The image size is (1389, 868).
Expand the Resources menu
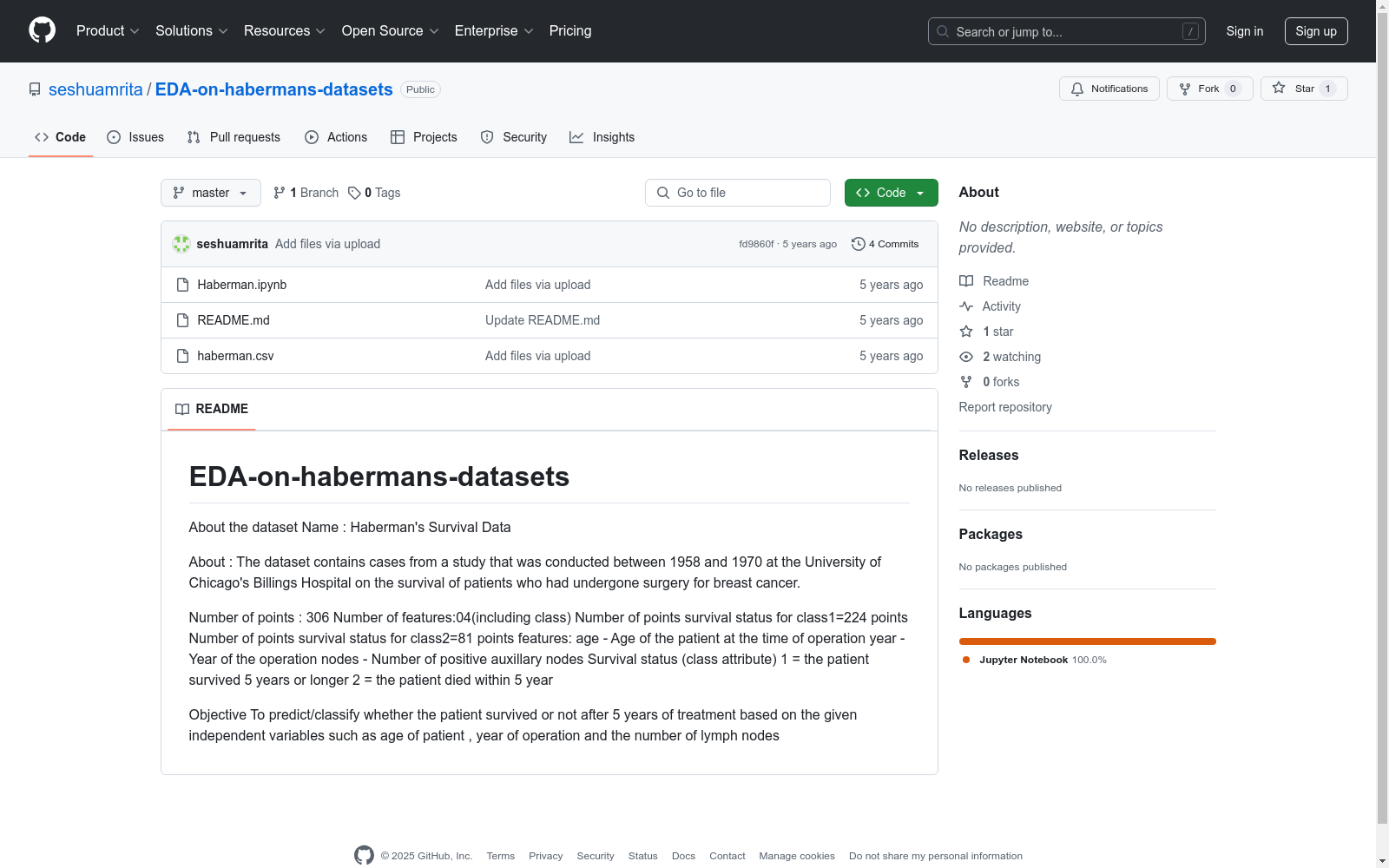tap(285, 31)
